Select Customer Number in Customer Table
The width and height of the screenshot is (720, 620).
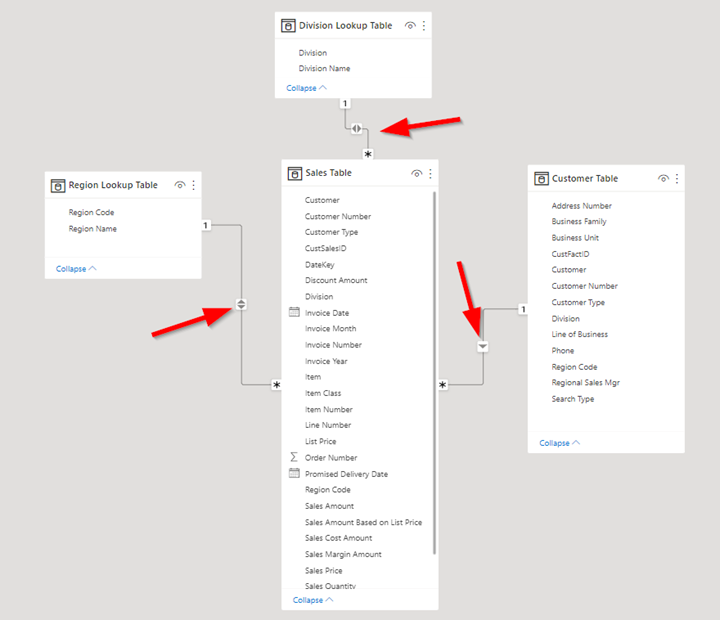584,286
